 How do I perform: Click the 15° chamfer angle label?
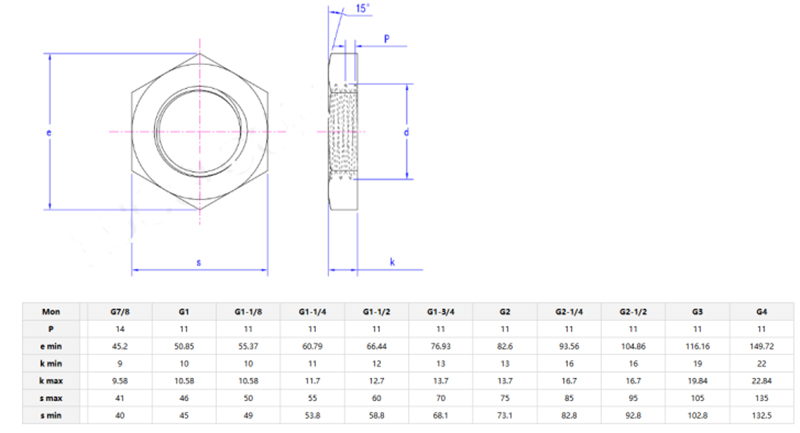pos(362,10)
